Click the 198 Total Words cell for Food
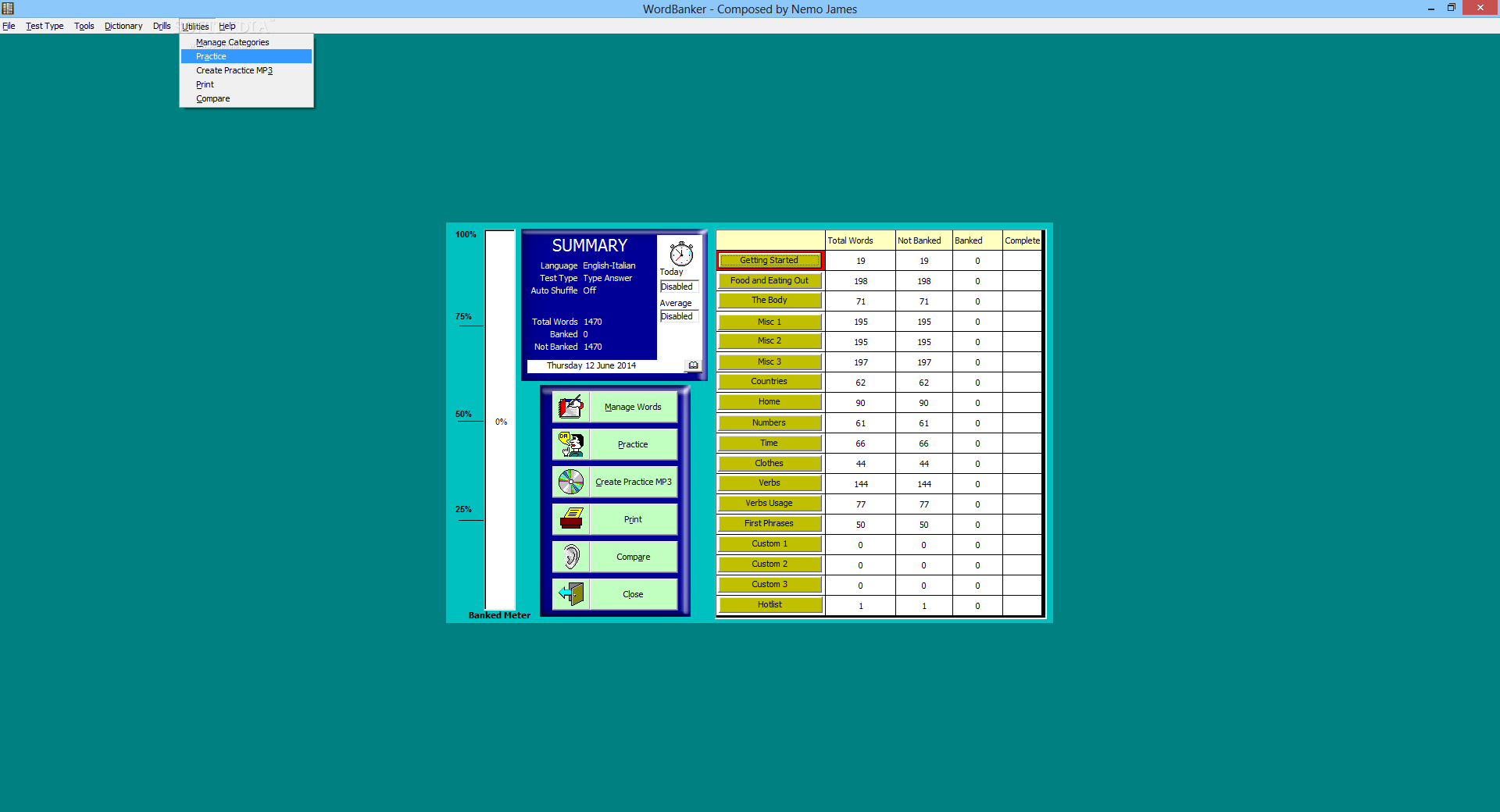Screen dimensions: 1500x812 [x=860, y=281]
